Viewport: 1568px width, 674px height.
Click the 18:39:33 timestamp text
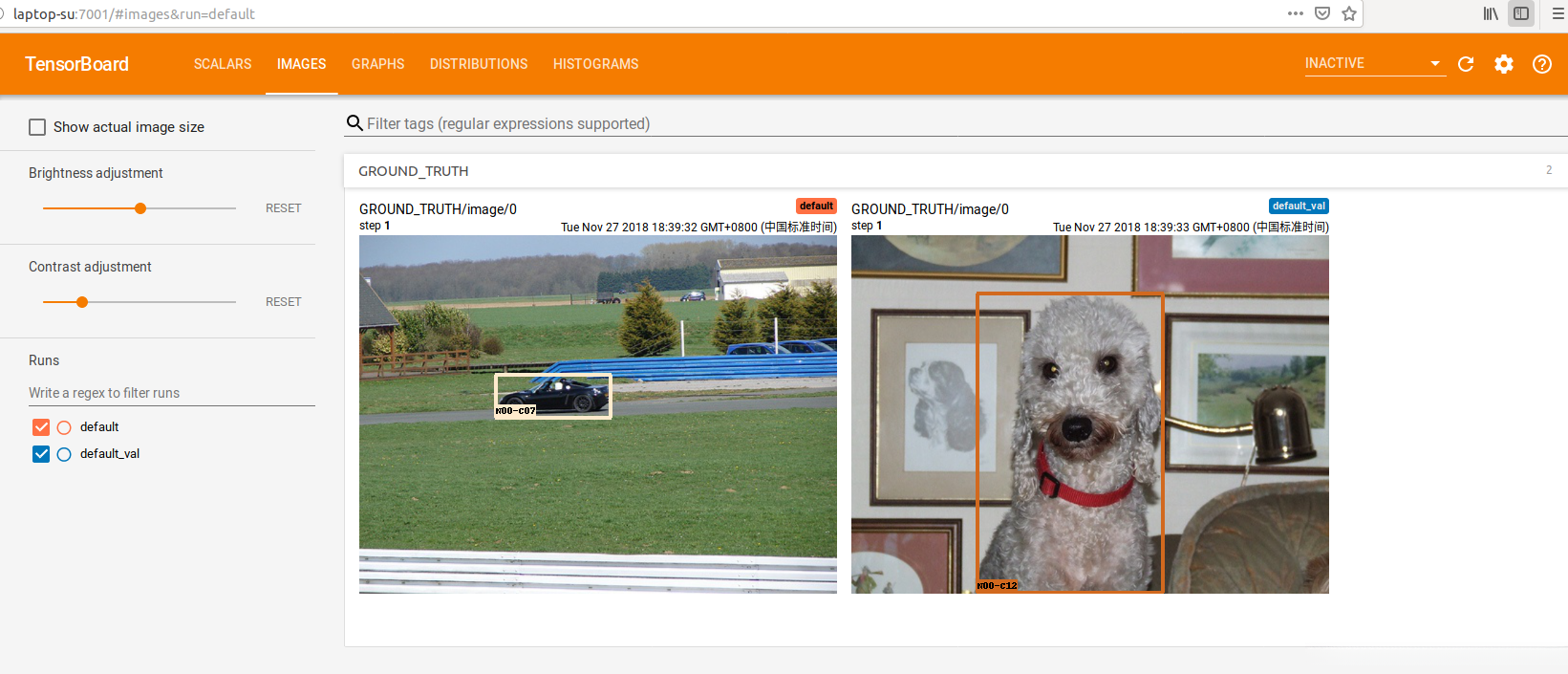point(1191,228)
